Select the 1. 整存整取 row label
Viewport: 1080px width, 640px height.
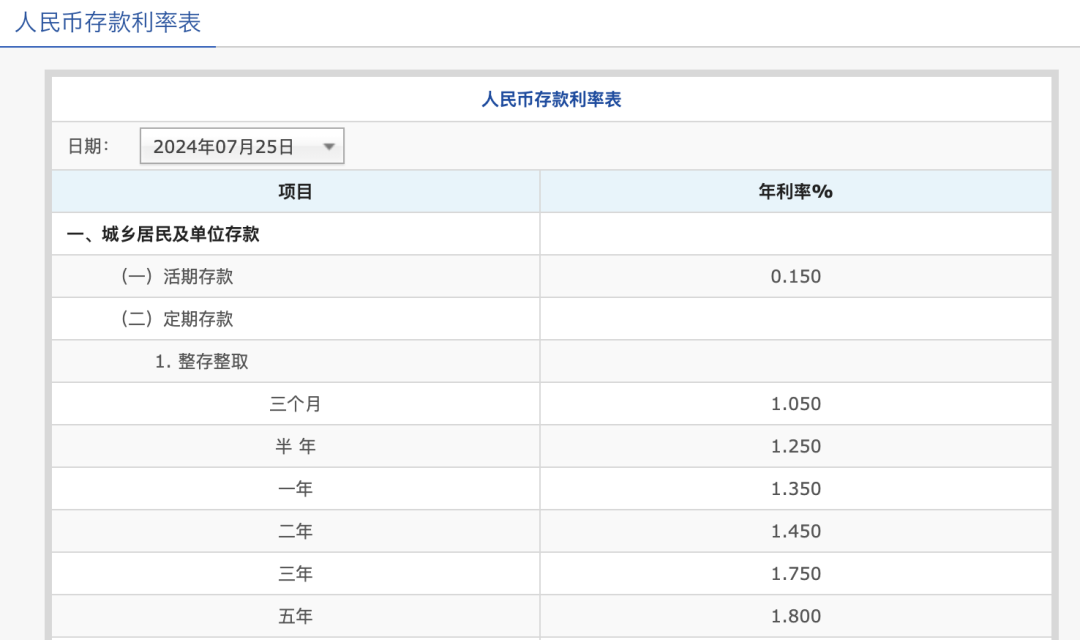point(202,362)
